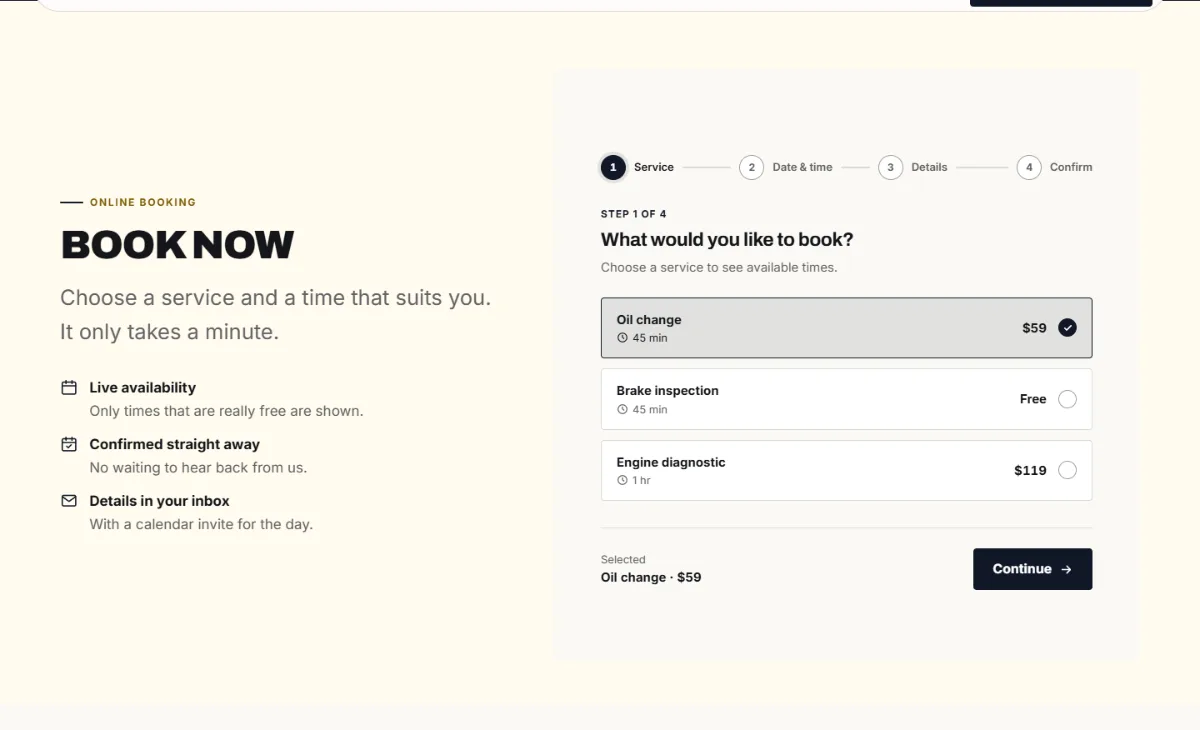Click the '1 hr' duration text
Image resolution: width=1200 pixels, height=730 pixels.
641,481
